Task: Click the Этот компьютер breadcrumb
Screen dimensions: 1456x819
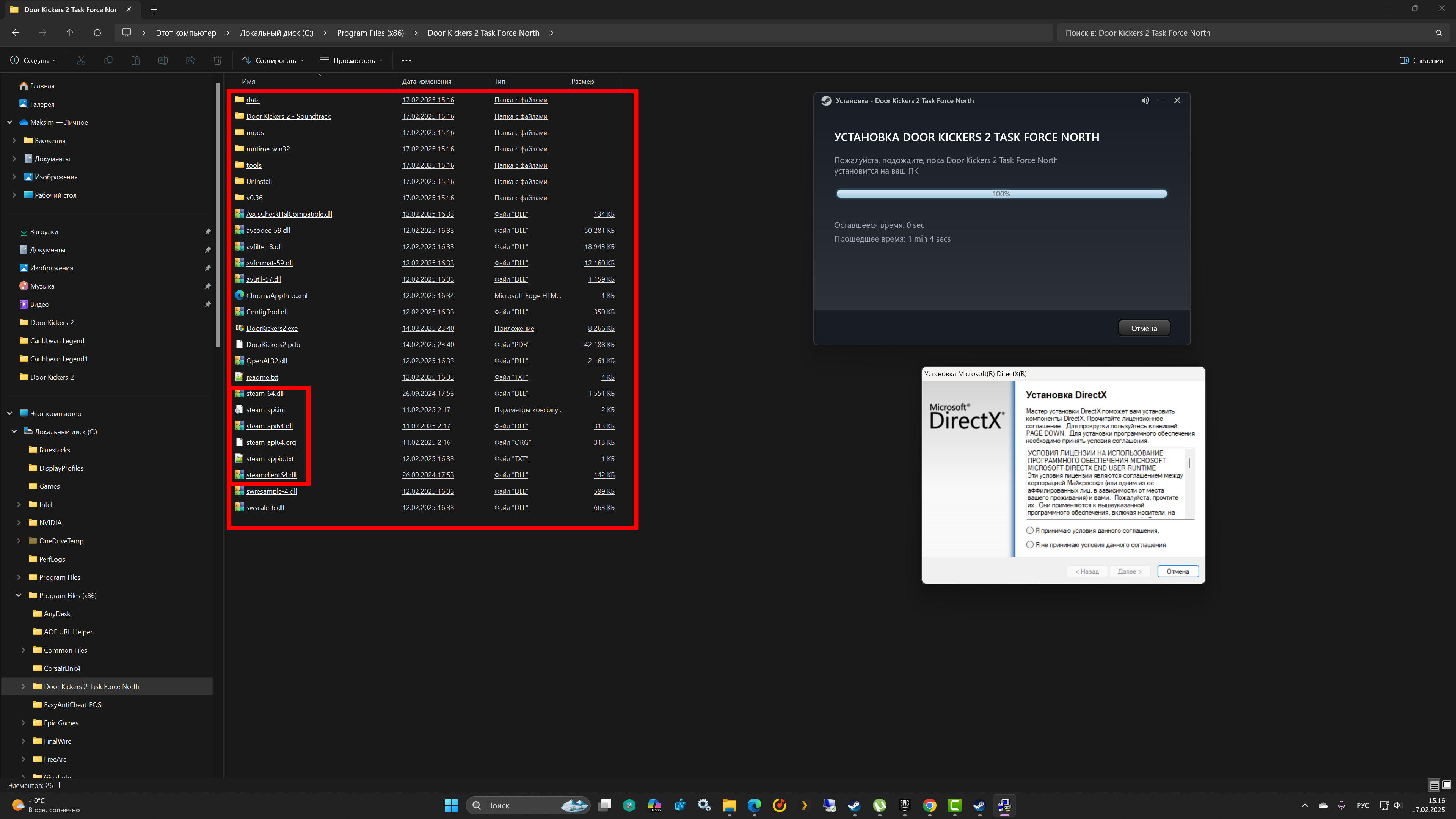Action: pos(186,33)
